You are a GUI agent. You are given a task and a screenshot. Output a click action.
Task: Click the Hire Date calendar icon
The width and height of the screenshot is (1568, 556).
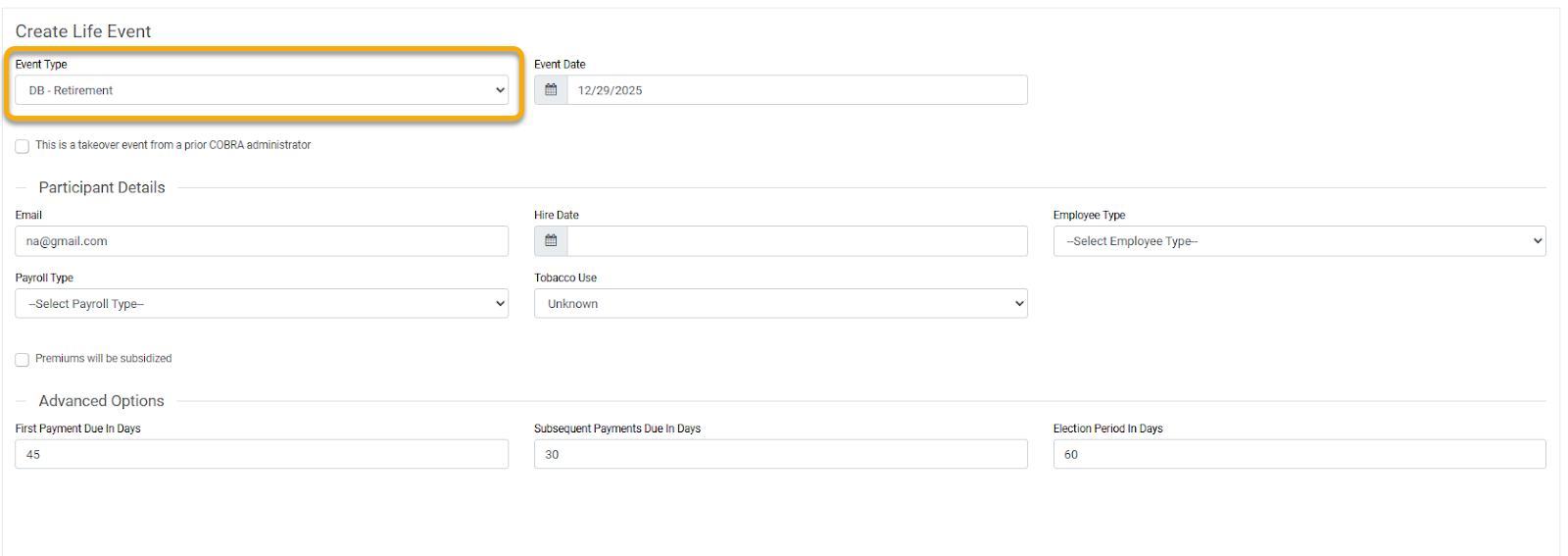[x=551, y=241]
